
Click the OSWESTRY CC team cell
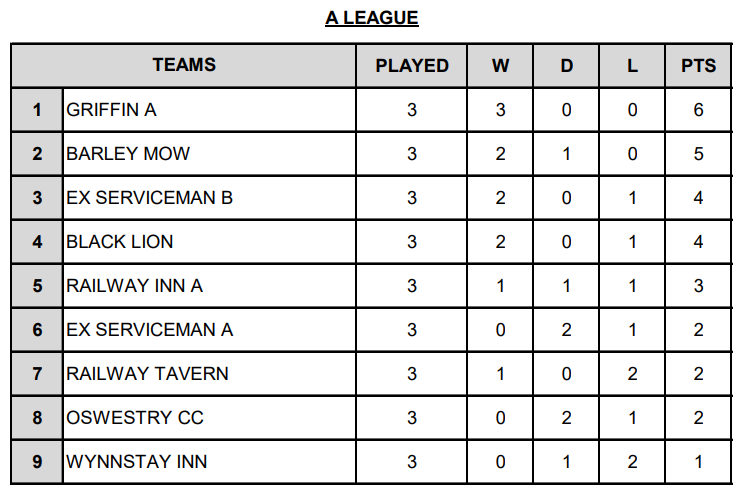[x=135, y=418]
